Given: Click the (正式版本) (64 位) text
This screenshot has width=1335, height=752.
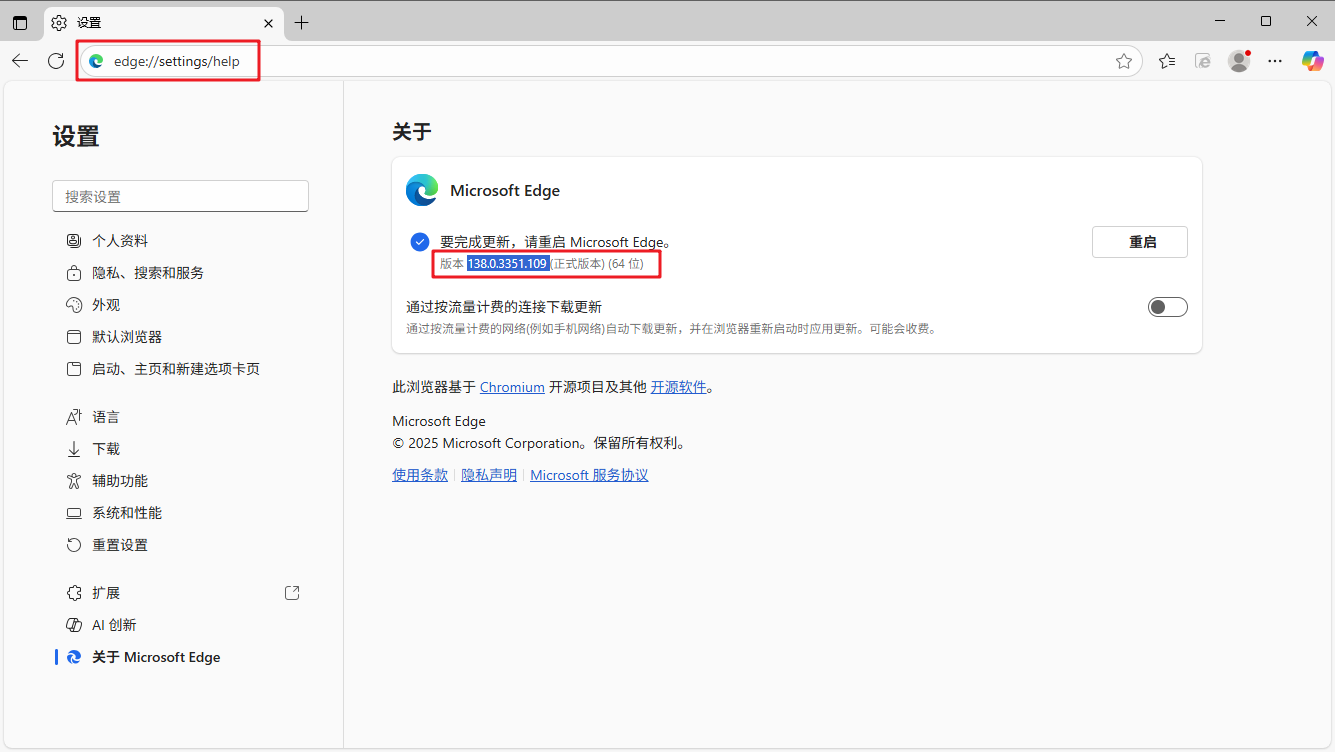Looking at the screenshot, I should (597, 263).
